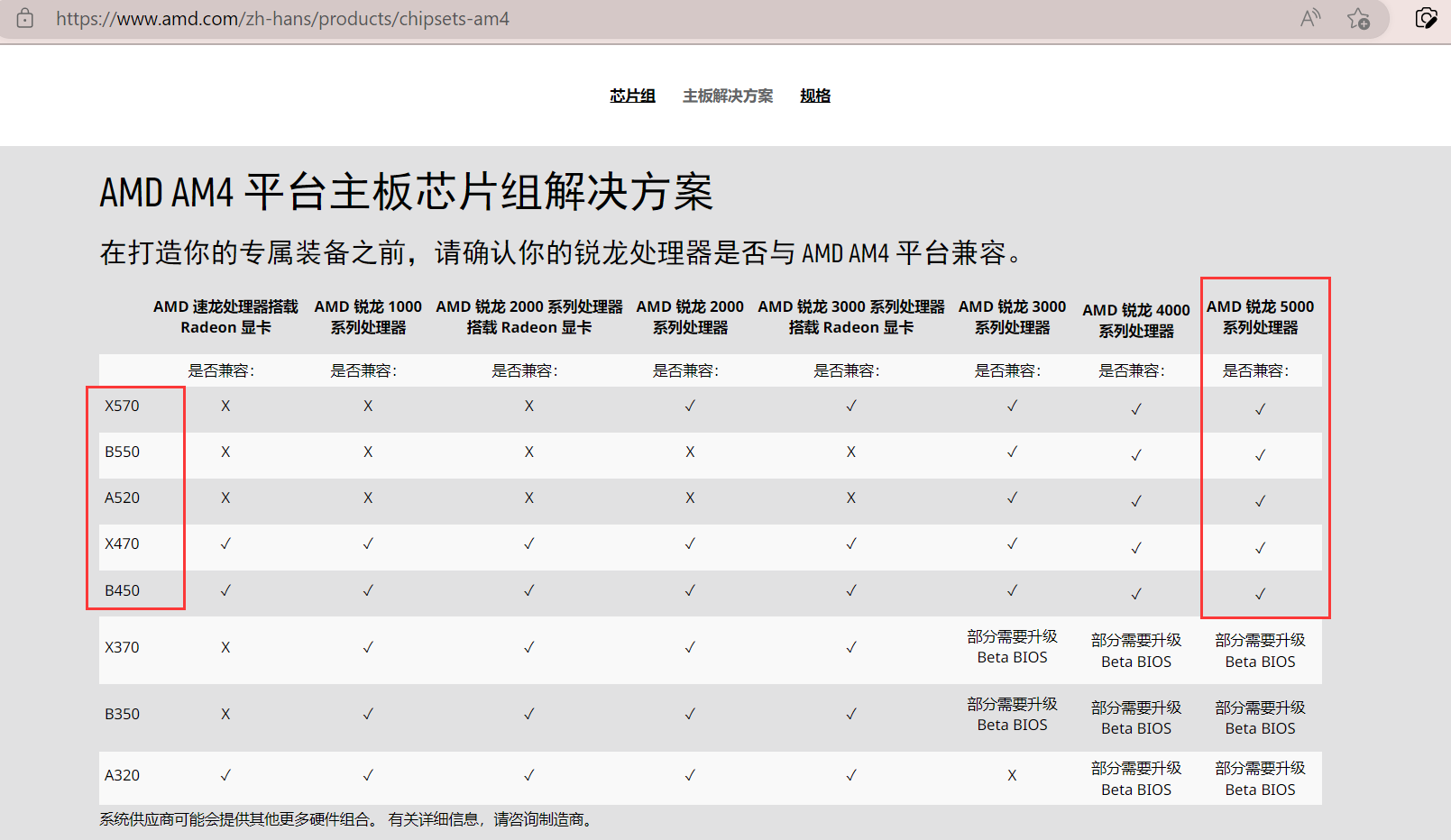Click the X470 chipset row label

pos(122,543)
